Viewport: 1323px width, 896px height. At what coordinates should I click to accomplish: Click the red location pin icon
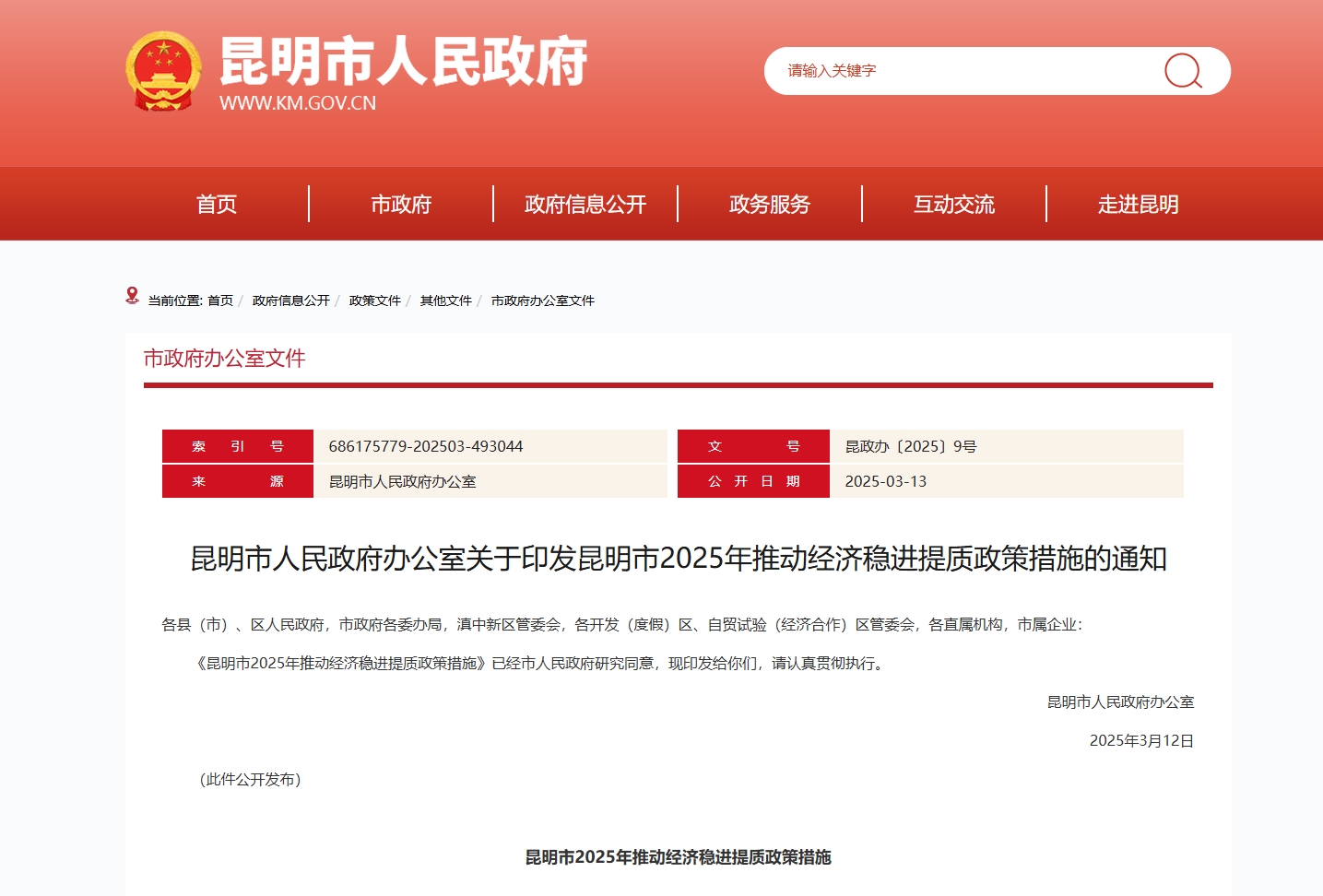[132, 296]
